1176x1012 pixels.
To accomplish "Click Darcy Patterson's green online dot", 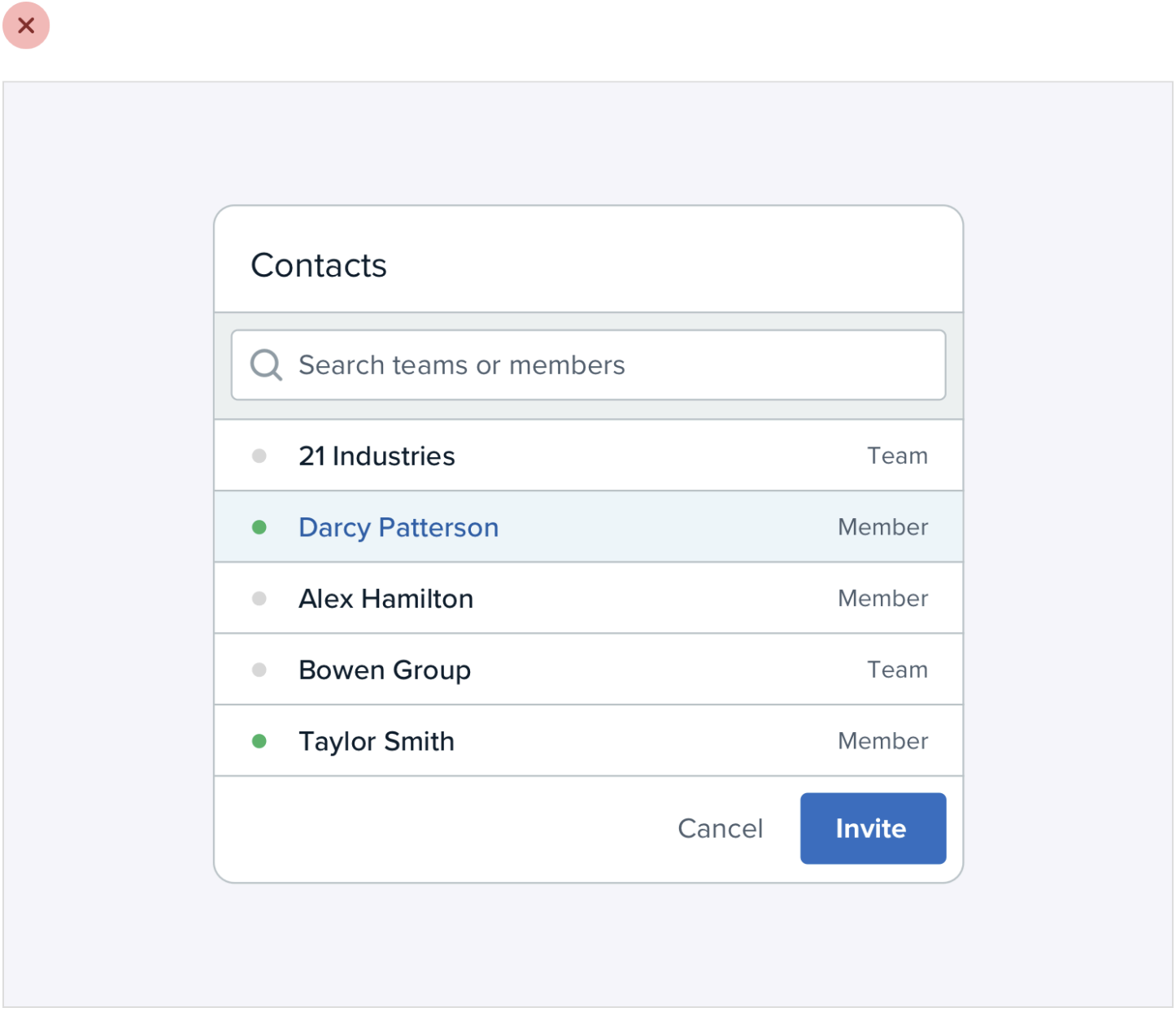I will pyautogui.click(x=259, y=528).
